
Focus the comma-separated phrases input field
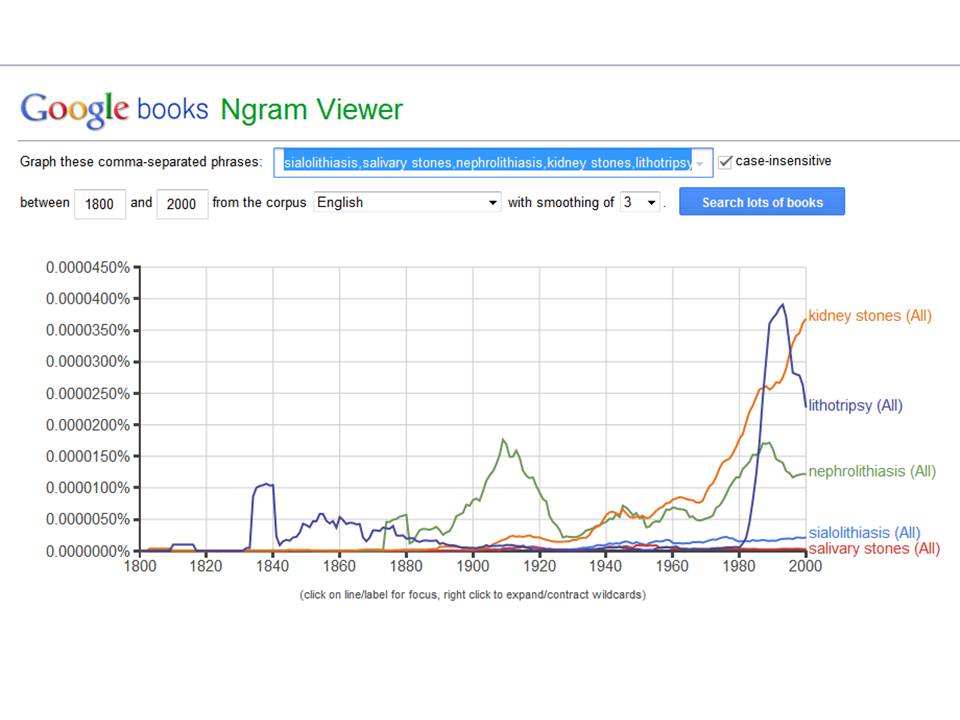click(x=493, y=163)
